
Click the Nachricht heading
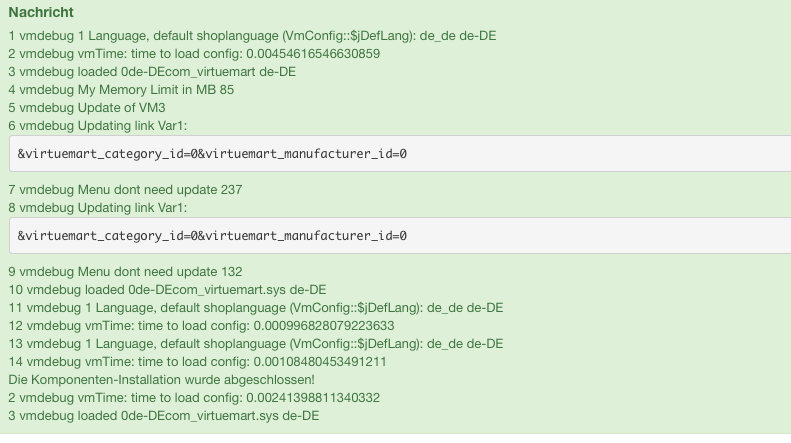pos(40,12)
